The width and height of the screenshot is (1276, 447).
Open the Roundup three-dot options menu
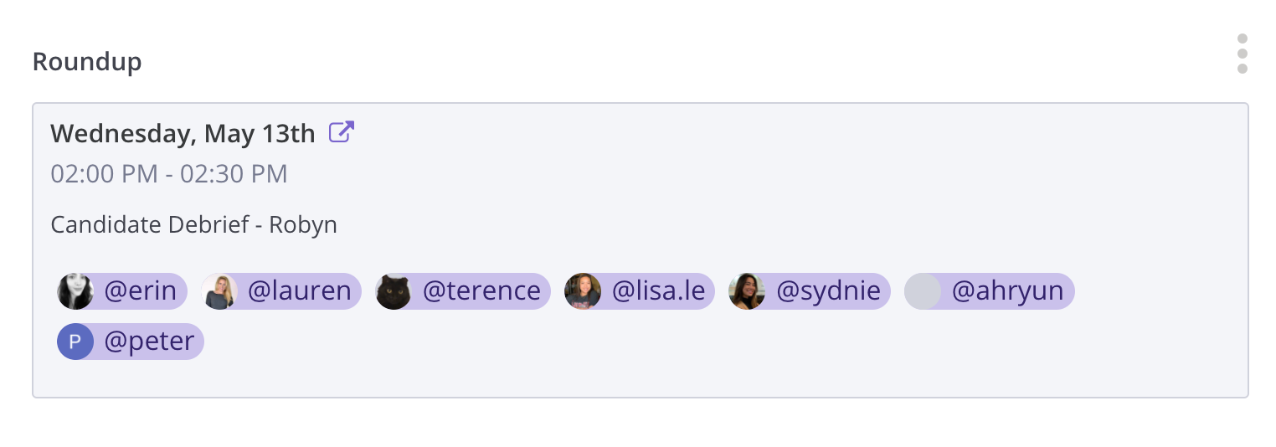[1242, 54]
